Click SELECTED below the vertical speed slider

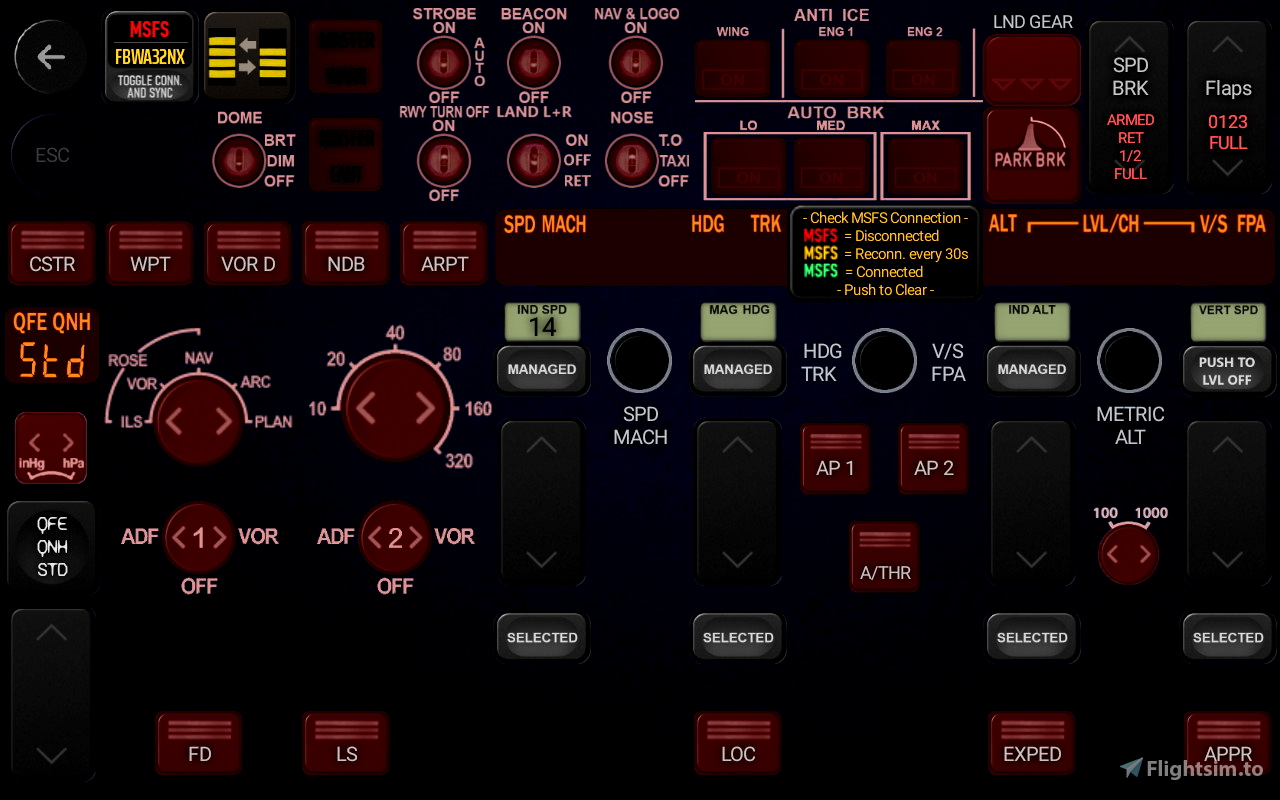1228,637
